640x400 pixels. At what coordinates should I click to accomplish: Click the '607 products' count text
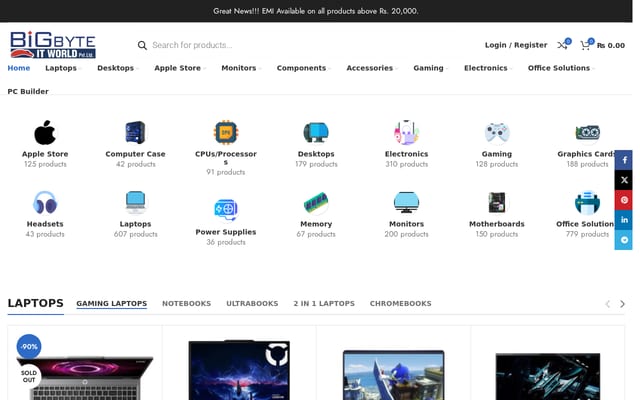click(136, 234)
